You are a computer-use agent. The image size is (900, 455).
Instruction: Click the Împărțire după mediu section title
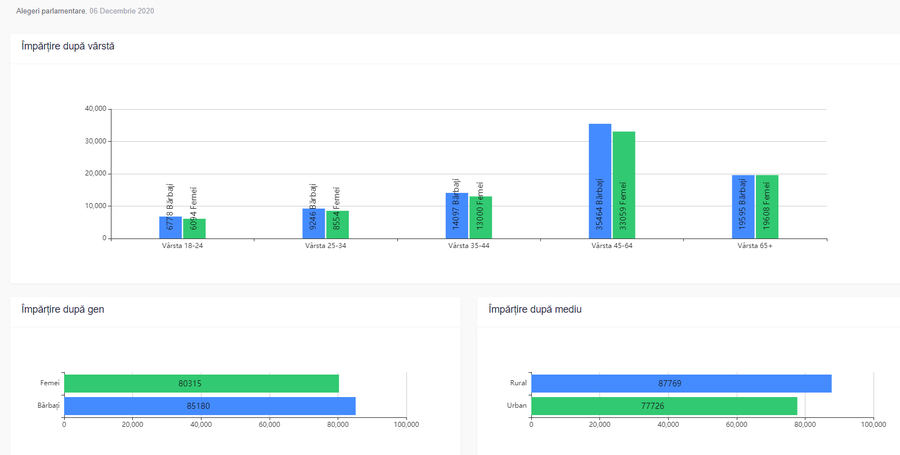(x=534, y=310)
